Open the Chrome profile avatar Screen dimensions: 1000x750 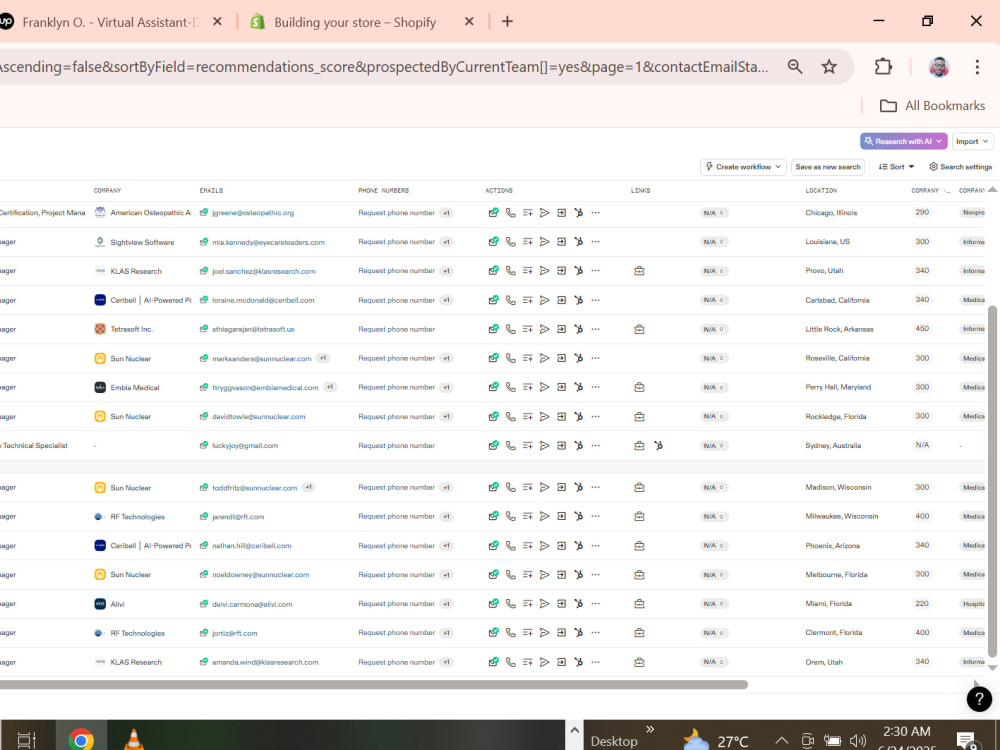(939, 66)
